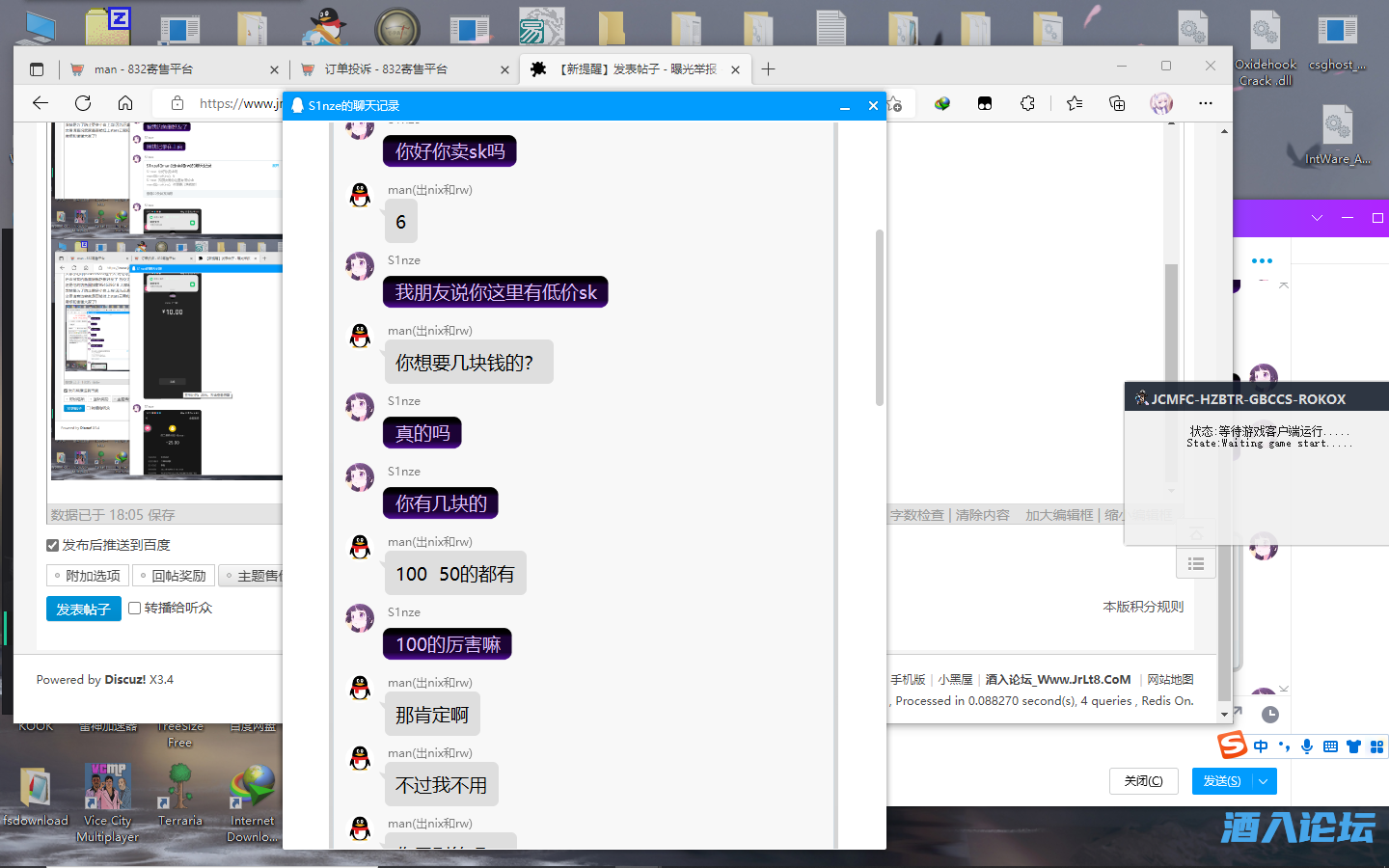The image size is (1389, 868).
Task: Open the Edge profile avatar
Action: point(1161,103)
